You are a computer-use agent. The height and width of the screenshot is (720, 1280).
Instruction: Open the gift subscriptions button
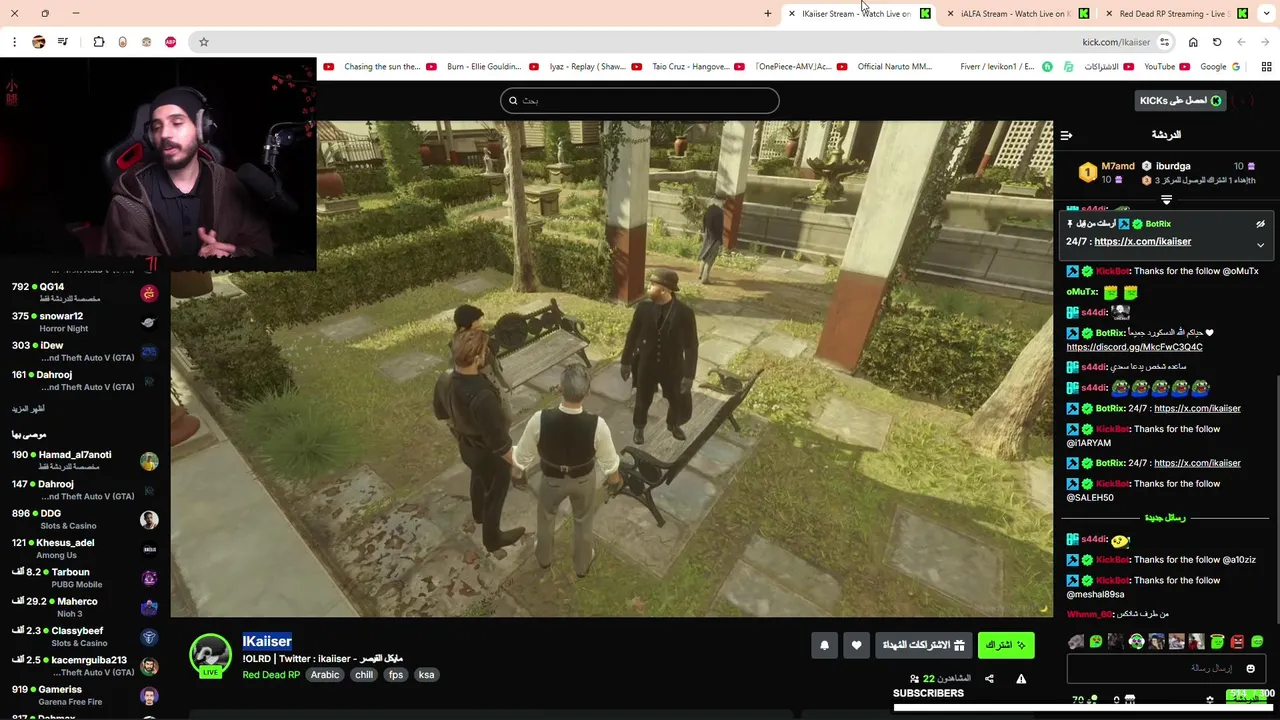click(923, 645)
